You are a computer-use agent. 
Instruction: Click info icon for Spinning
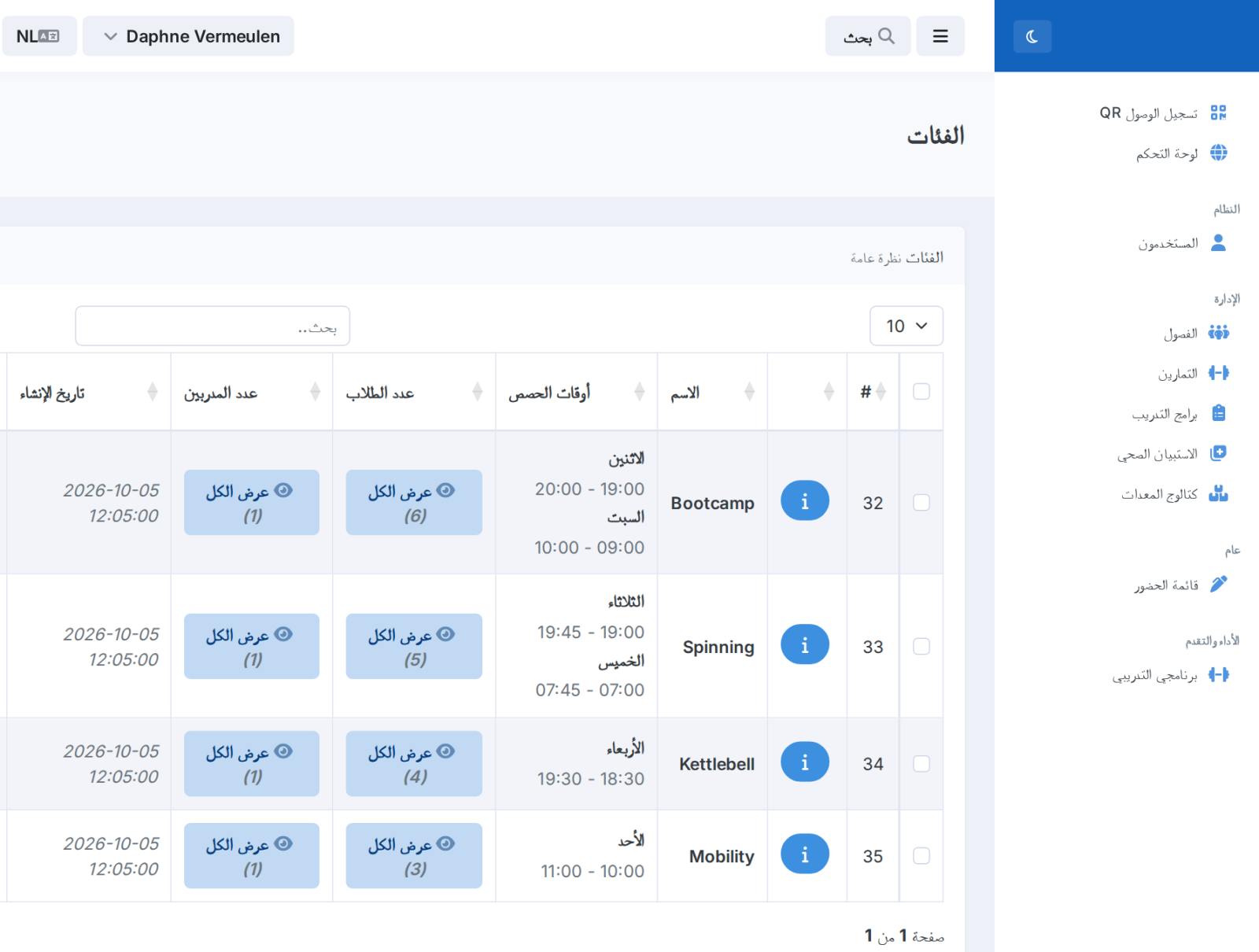[x=804, y=644]
